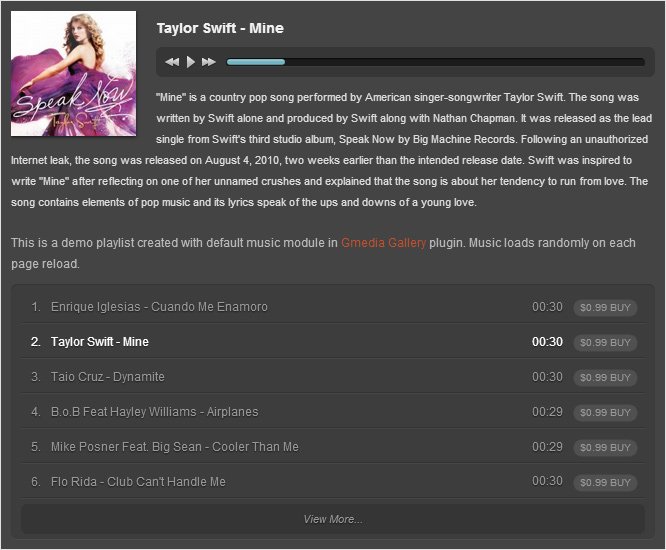Click 00:30 duration of Taylor Swift track

coord(547,342)
